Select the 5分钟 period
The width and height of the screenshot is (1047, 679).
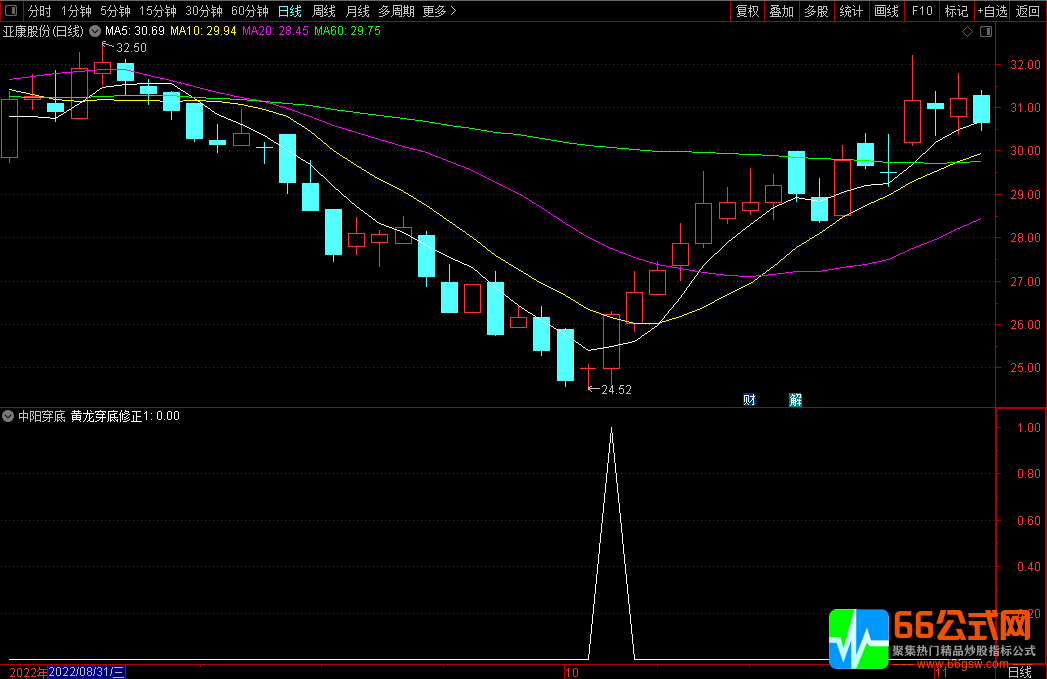click(x=116, y=11)
